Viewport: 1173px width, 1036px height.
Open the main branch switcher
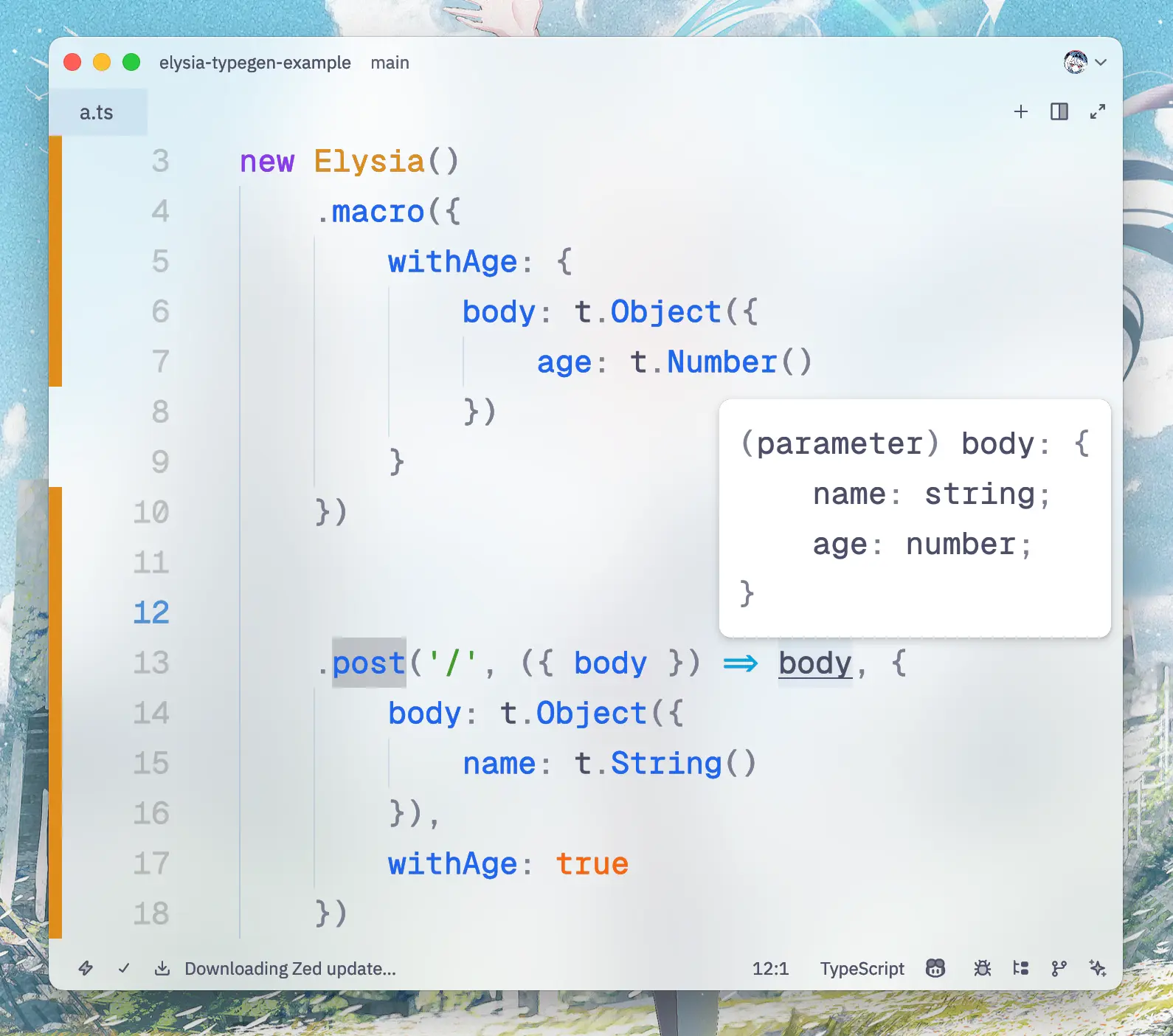click(x=390, y=63)
